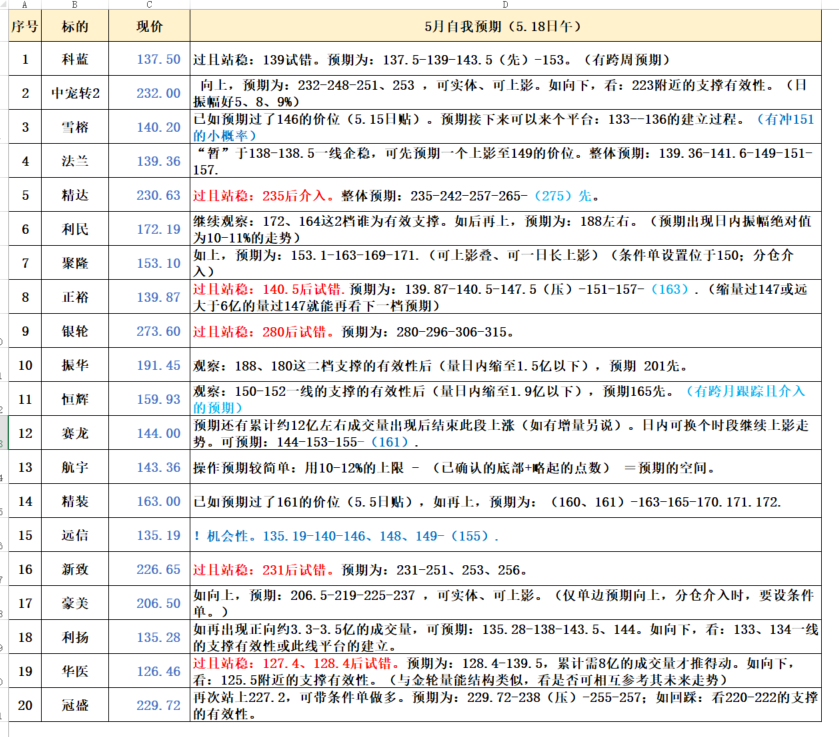839x737 pixels.
Task: Select the cell 新致
Action: coord(75,569)
